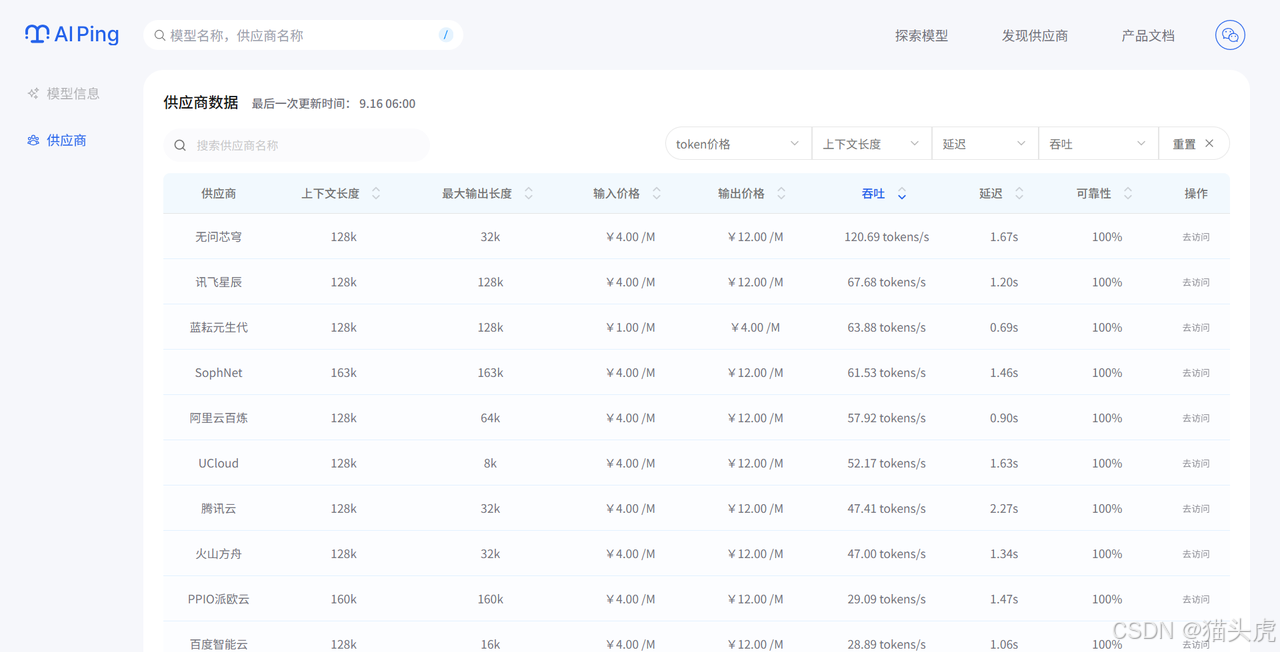Image resolution: width=1280 pixels, height=652 pixels.
Task: Click the X icon on 重置 button
Action: pyautogui.click(x=1209, y=144)
